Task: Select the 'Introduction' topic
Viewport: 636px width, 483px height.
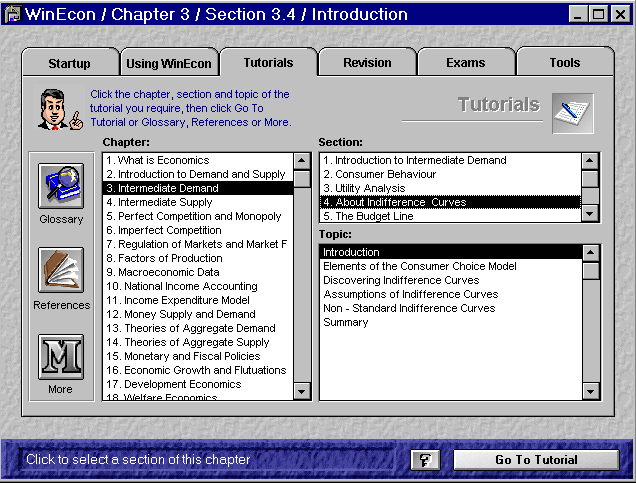Action: click(x=451, y=252)
